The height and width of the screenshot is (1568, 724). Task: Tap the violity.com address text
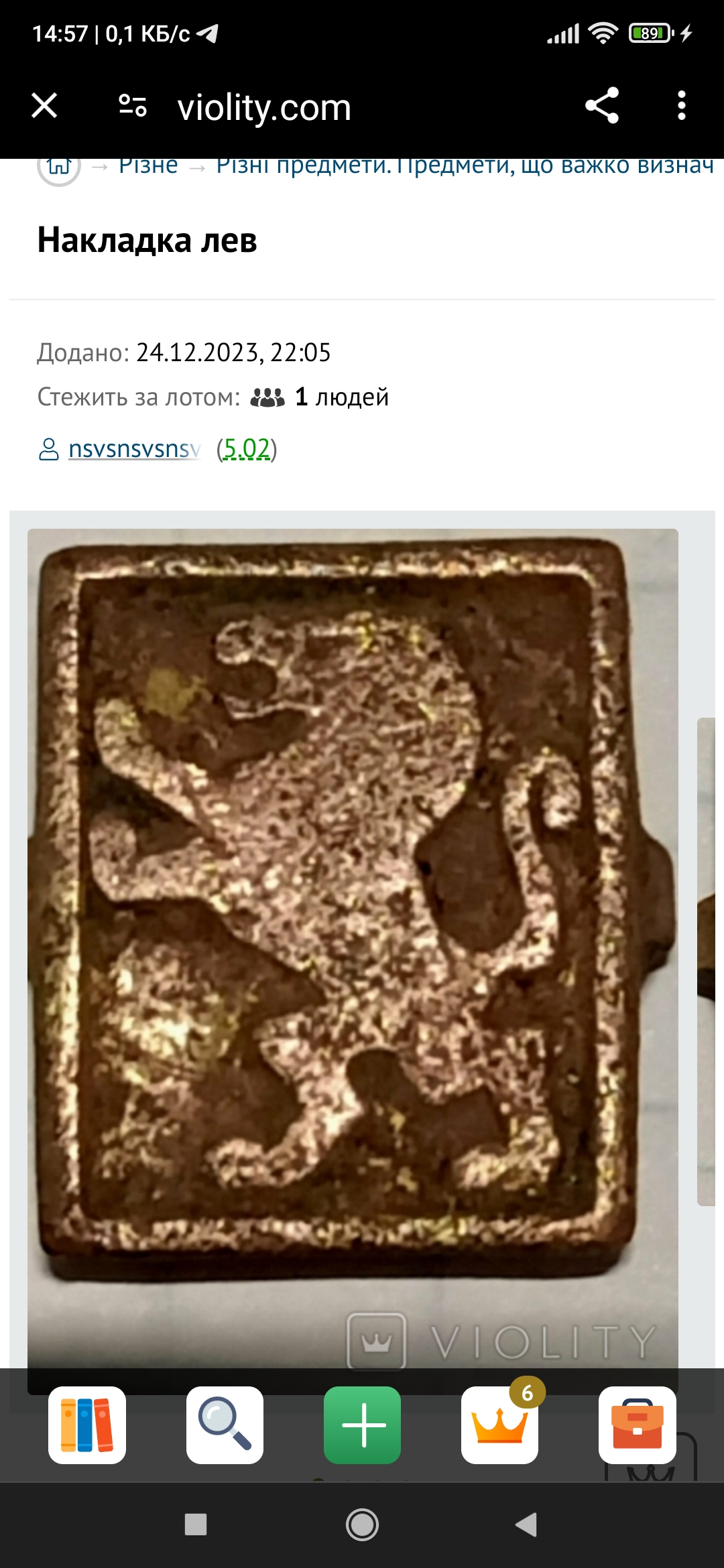pos(264,107)
